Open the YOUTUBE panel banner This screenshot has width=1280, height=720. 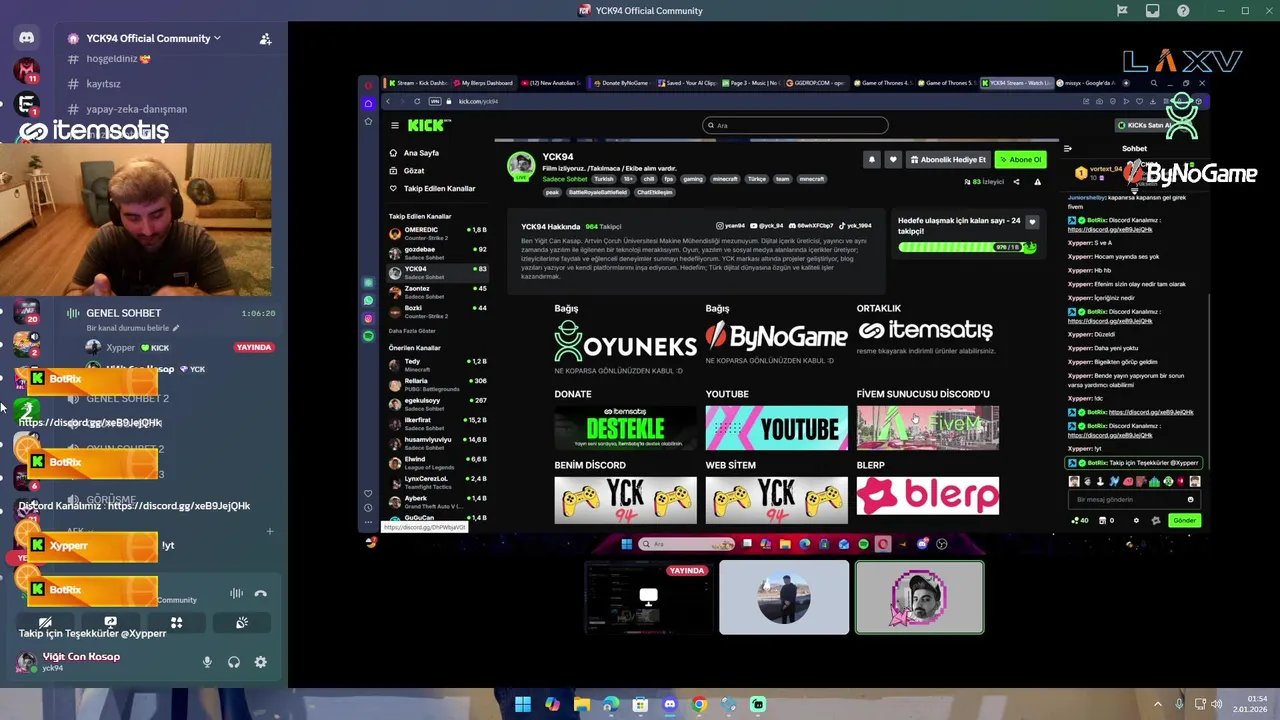(776, 428)
